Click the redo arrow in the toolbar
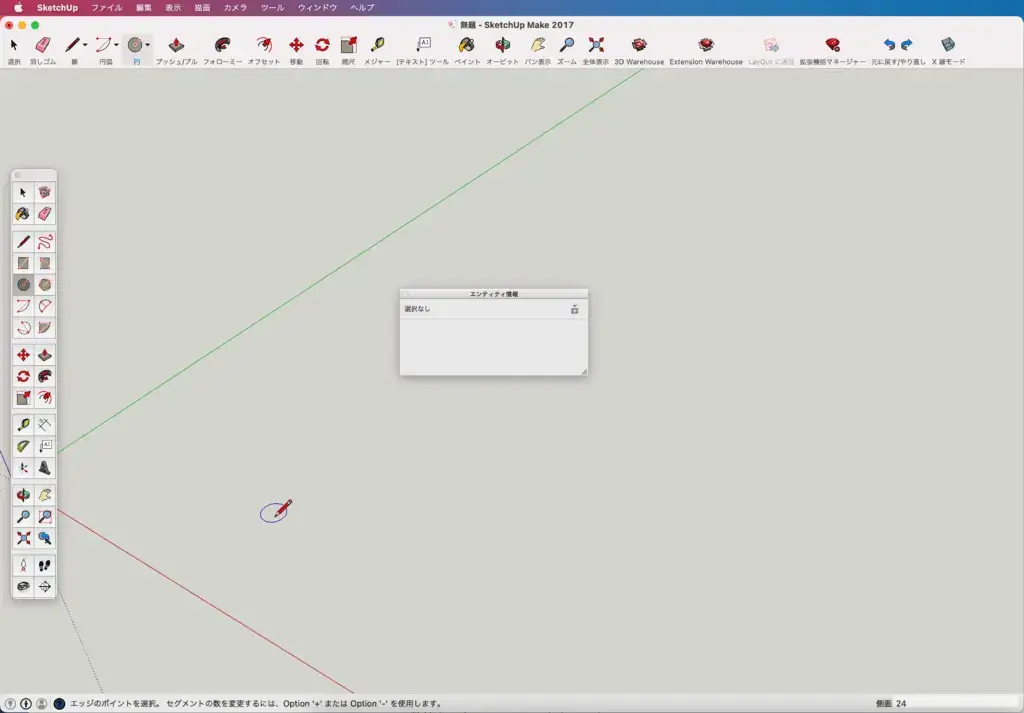The width and height of the screenshot is (1024, 713). tap(906, 45)
